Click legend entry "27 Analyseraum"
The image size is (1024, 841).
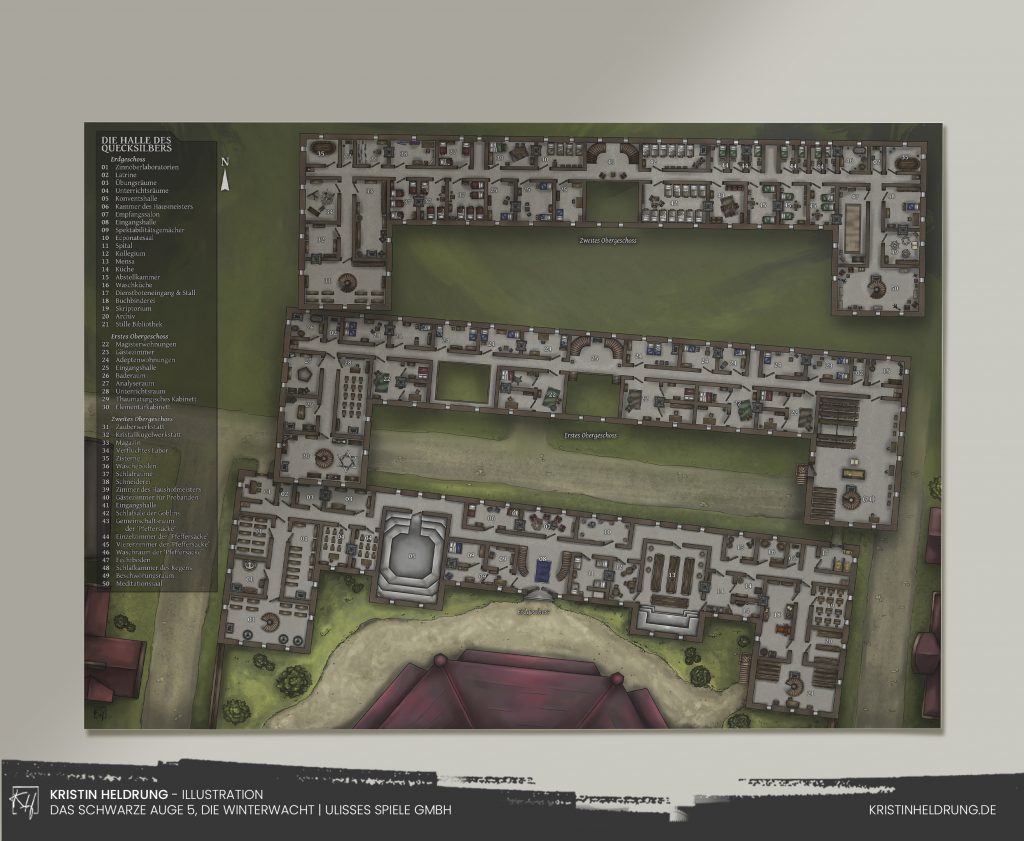coord(128,383)
